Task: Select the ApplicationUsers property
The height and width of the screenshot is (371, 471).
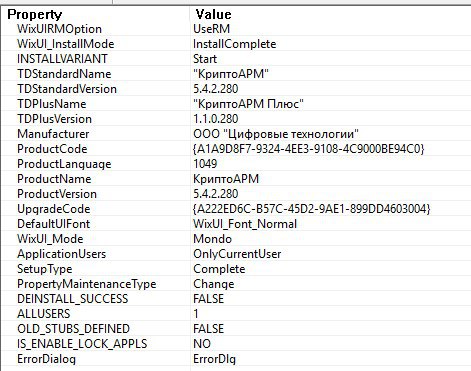Action: coord(61,254)
